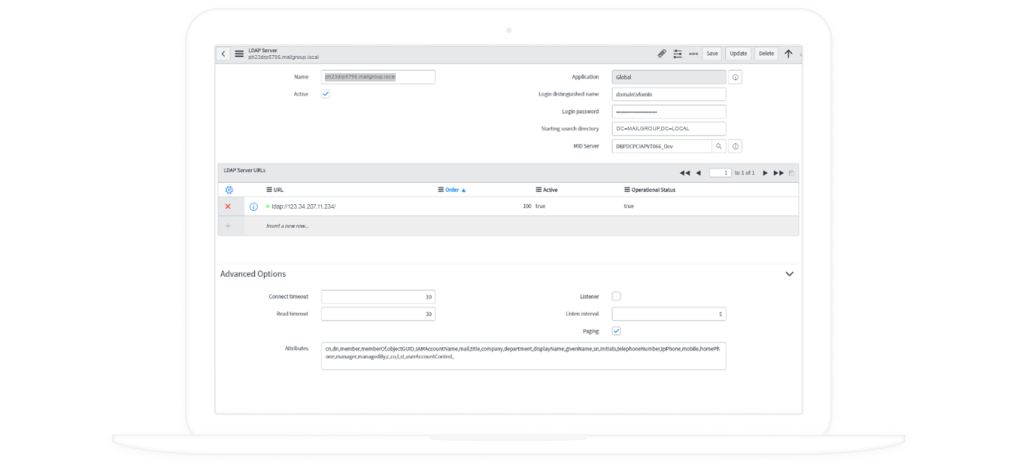Toggle the Paging checkbox
The image size is (1018, 468).
point(616,331)
